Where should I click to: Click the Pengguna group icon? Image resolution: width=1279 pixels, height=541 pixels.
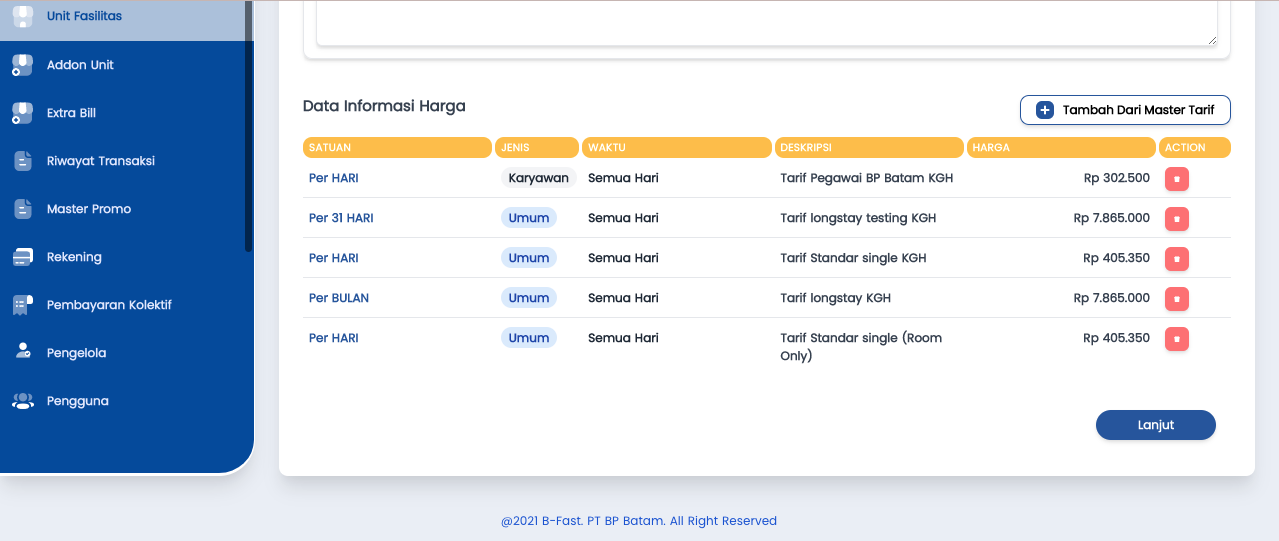point(22,401)
